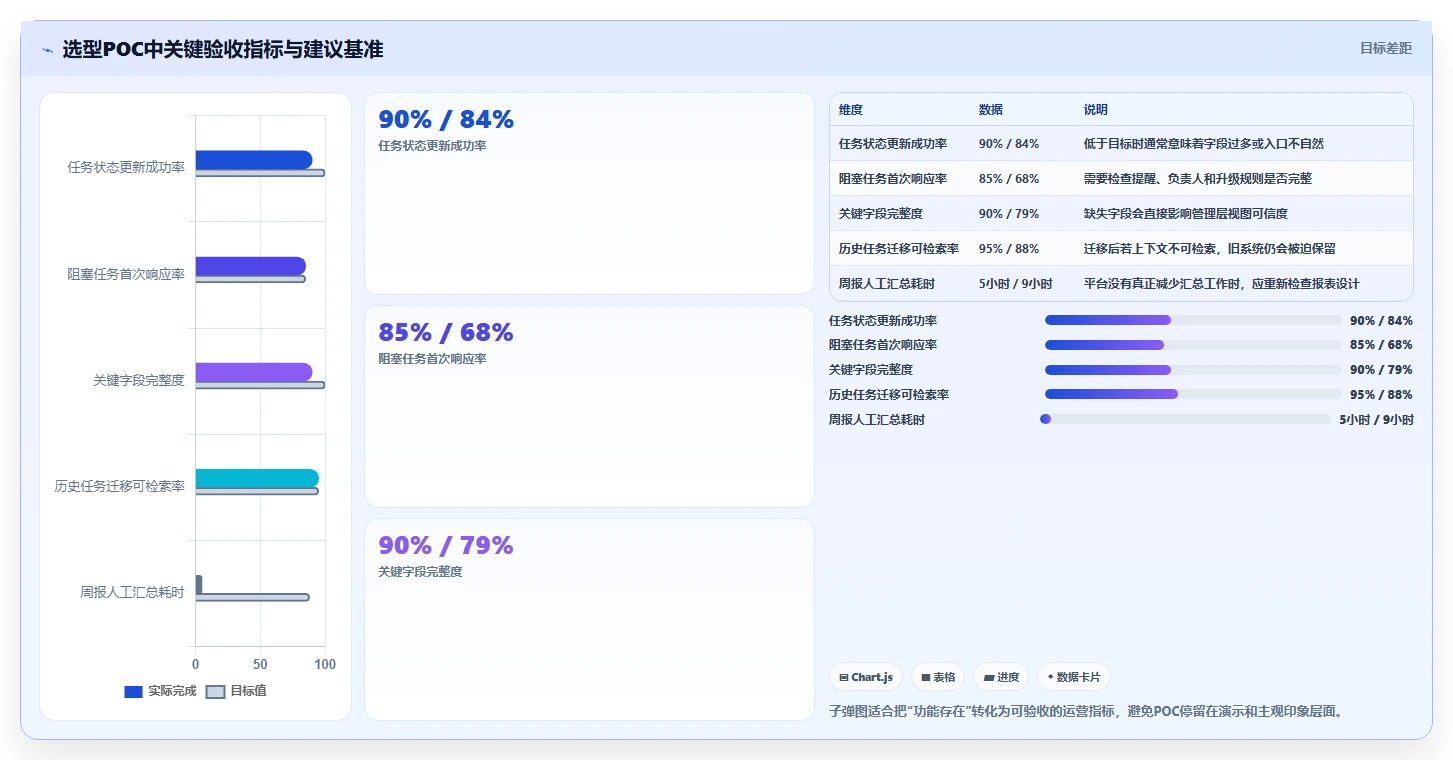Click the 目标差距 label in the header
The image size is (1453, 760).
[1385, 48]
